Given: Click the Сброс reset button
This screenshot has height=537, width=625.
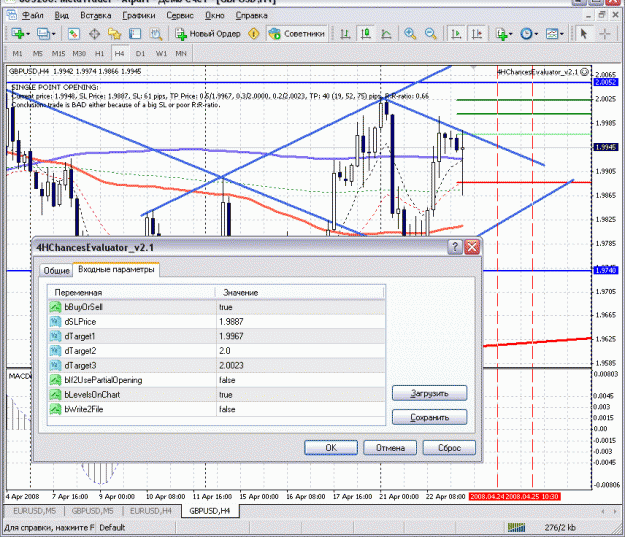Looking at the screenshot, I should [x=449, y=448].
